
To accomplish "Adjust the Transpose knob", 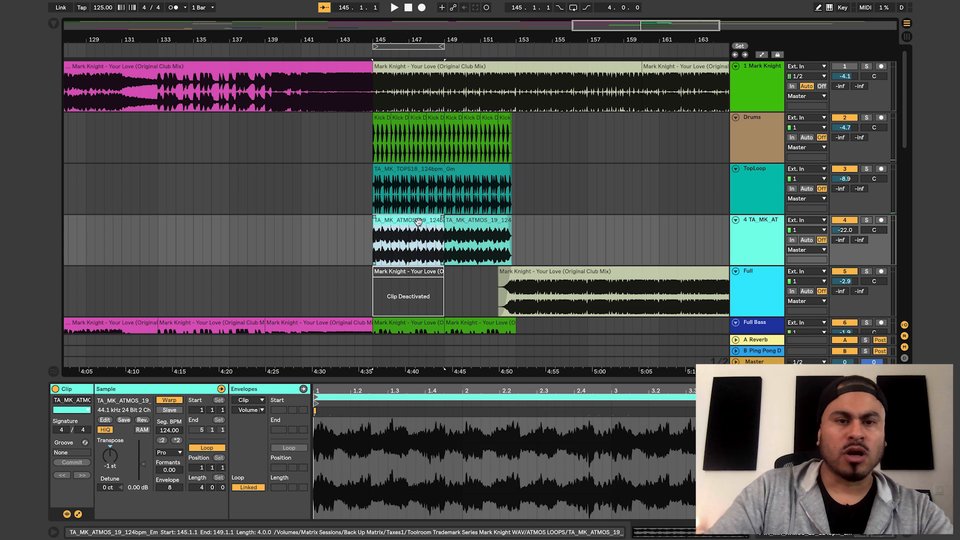I will 110,456.
